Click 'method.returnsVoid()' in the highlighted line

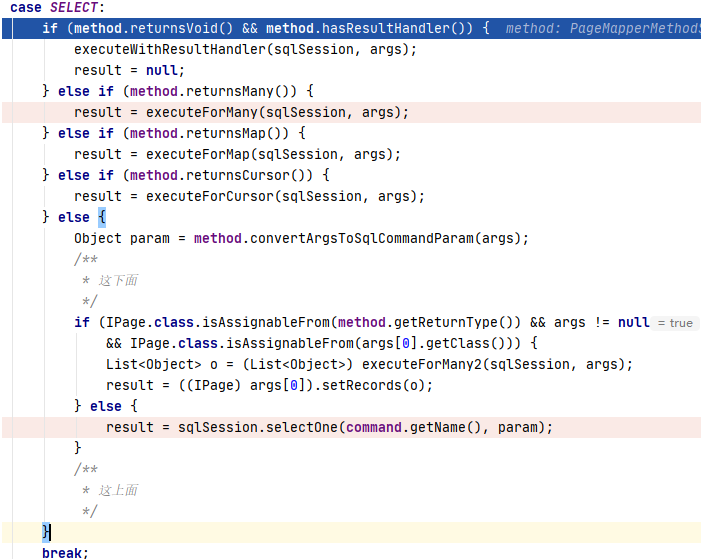click(154, 28)
